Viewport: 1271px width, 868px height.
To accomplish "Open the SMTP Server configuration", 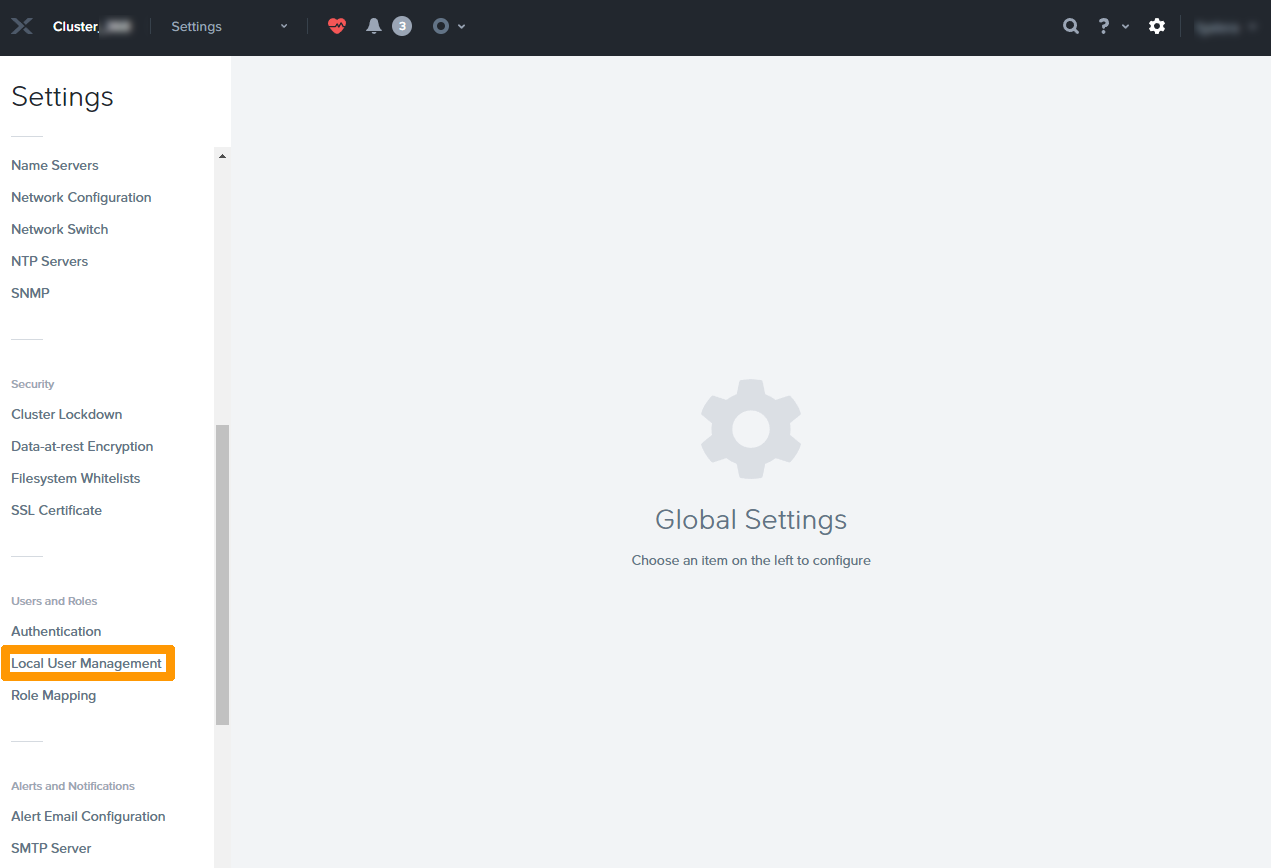I will (x=51, y=848).
